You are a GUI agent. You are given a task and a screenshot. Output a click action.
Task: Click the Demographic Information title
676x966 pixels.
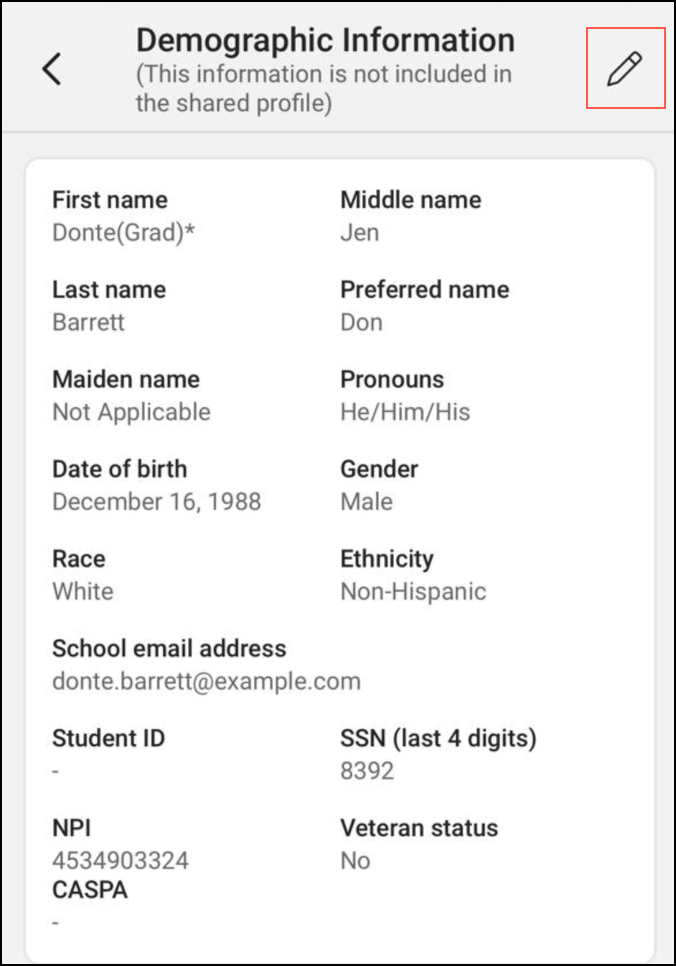pos(325,40)
